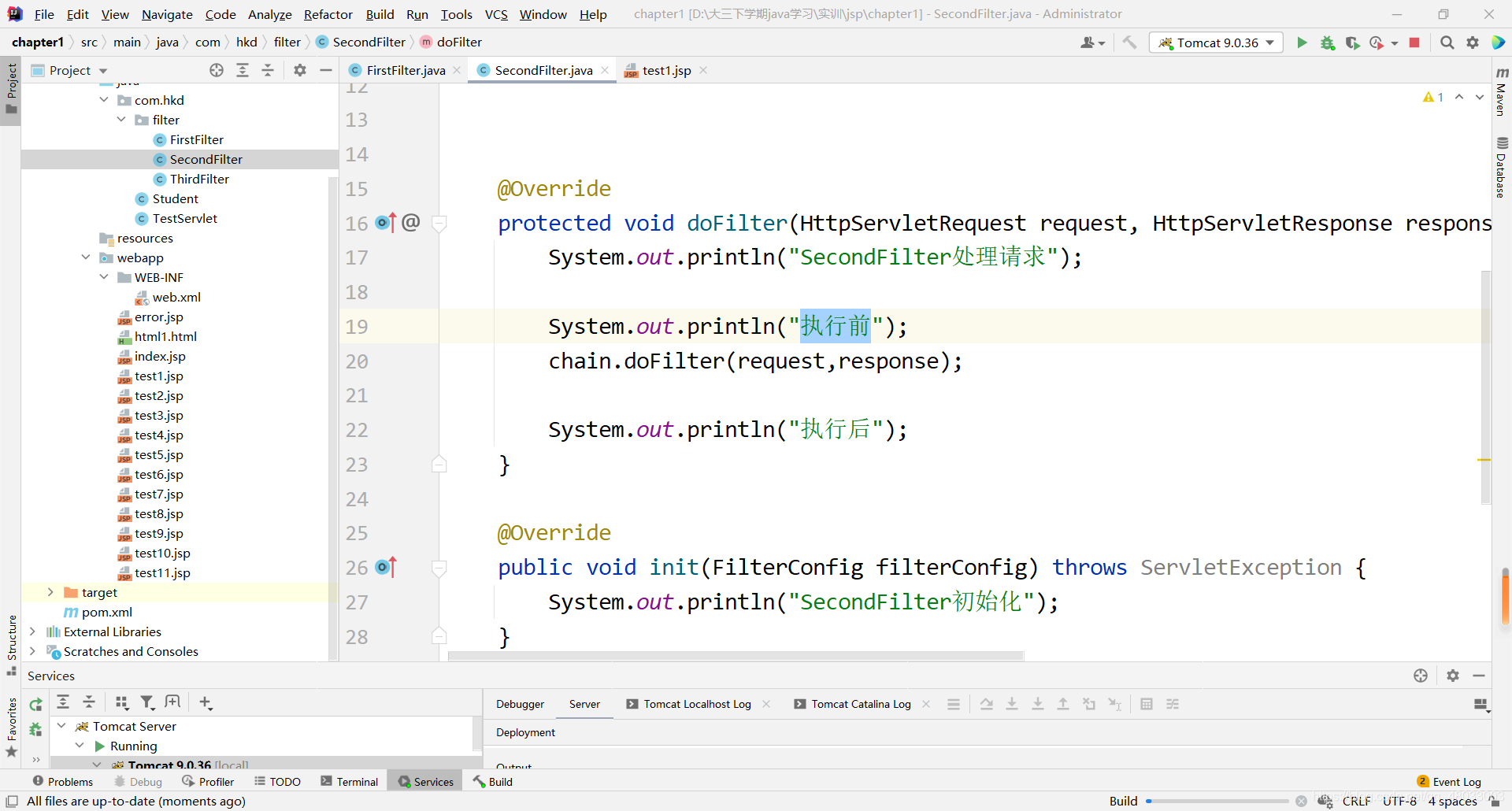Toggle the Project side tool window
This screenshot has height=811, width=1512.
pos(11,89)
